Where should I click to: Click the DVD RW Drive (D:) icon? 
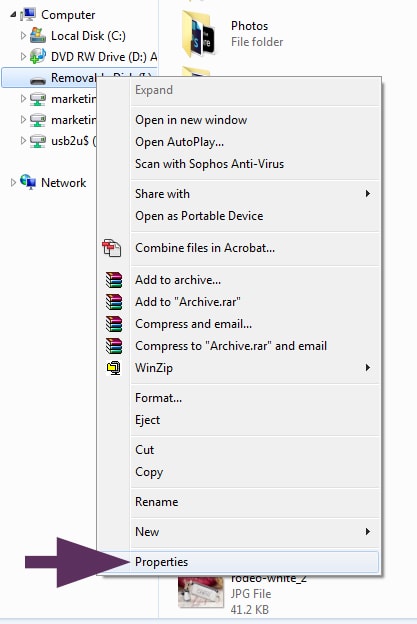38,57
